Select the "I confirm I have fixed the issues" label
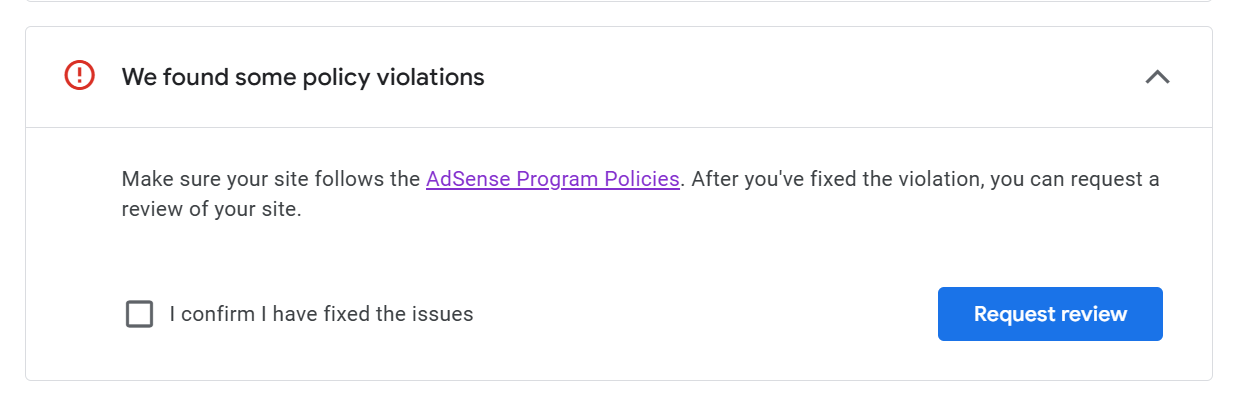1247x411 pixels. click(x=321, y=314)
